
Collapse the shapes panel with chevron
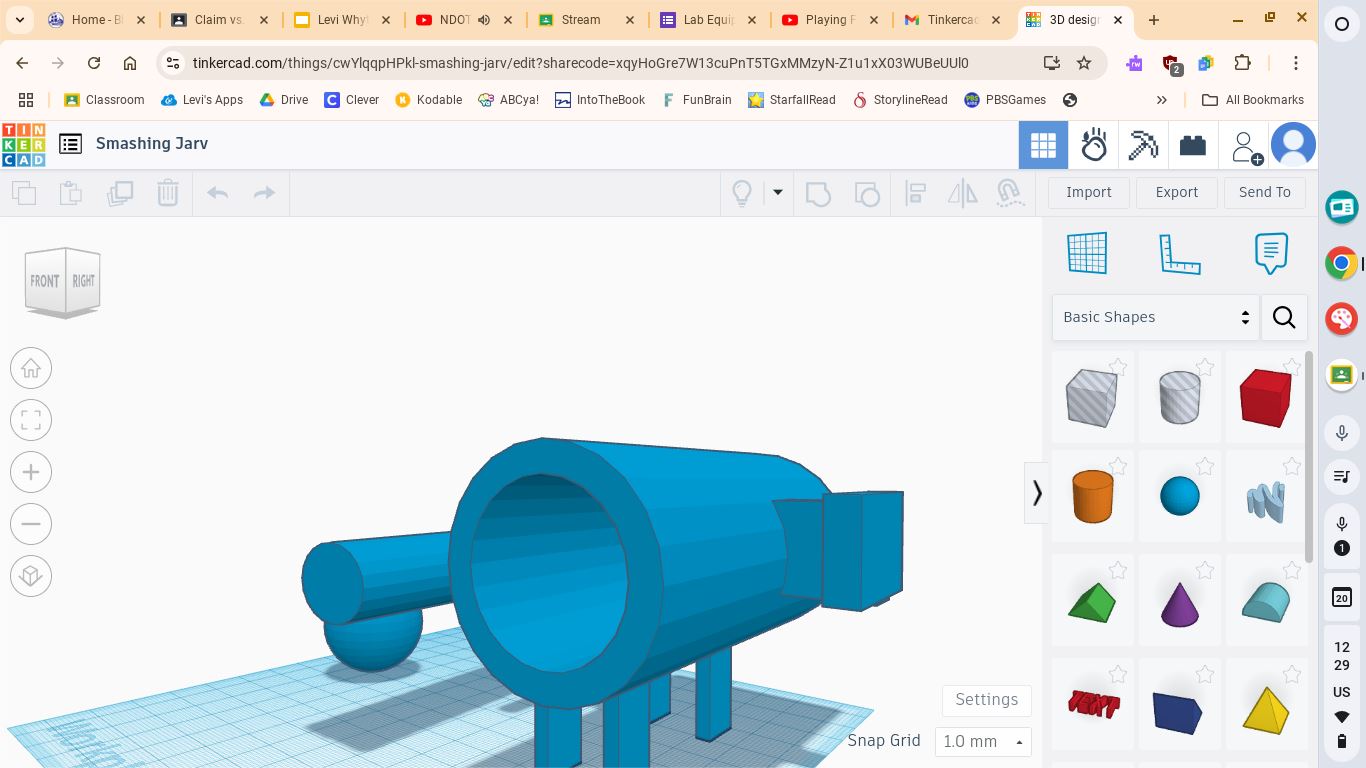[x=1037, y=493]
